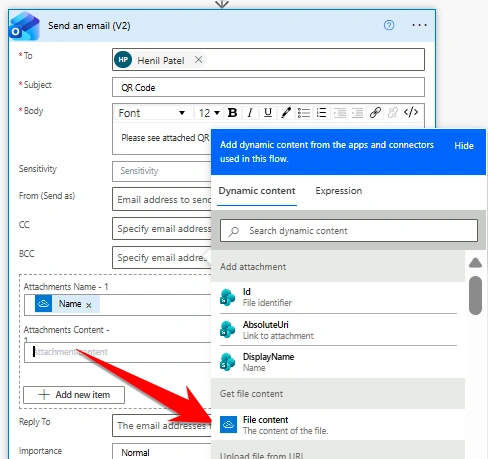
Task: Switch to the Expression tab
Action: click(339, 191)
